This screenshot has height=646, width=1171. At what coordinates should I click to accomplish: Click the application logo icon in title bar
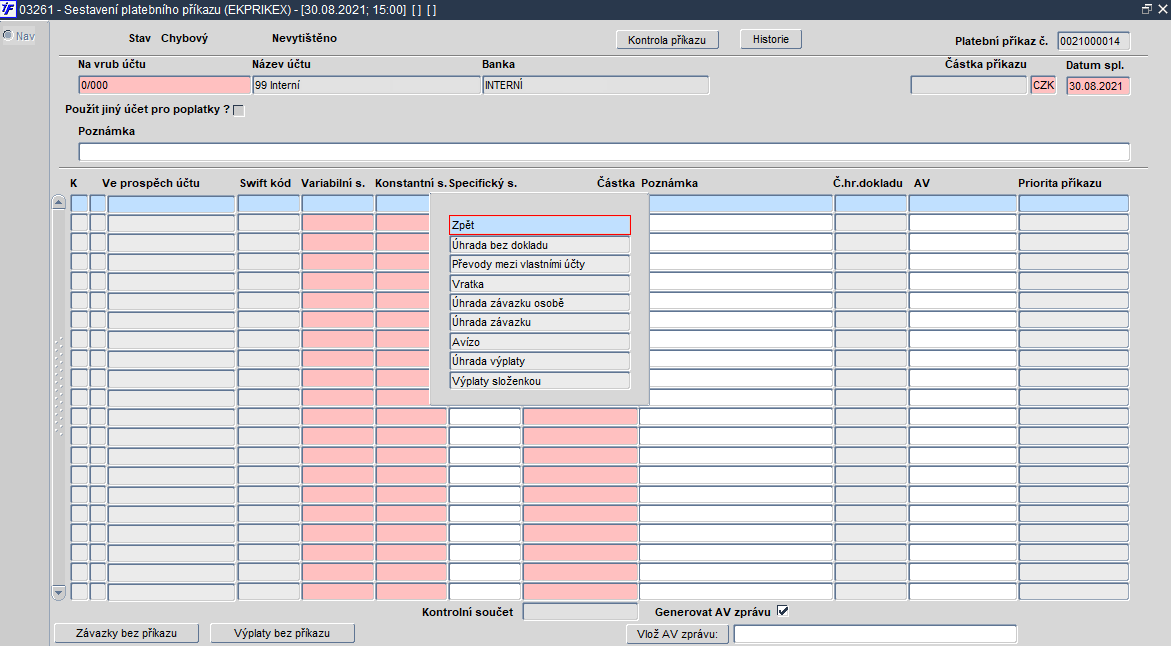click(x=8, y=9)
